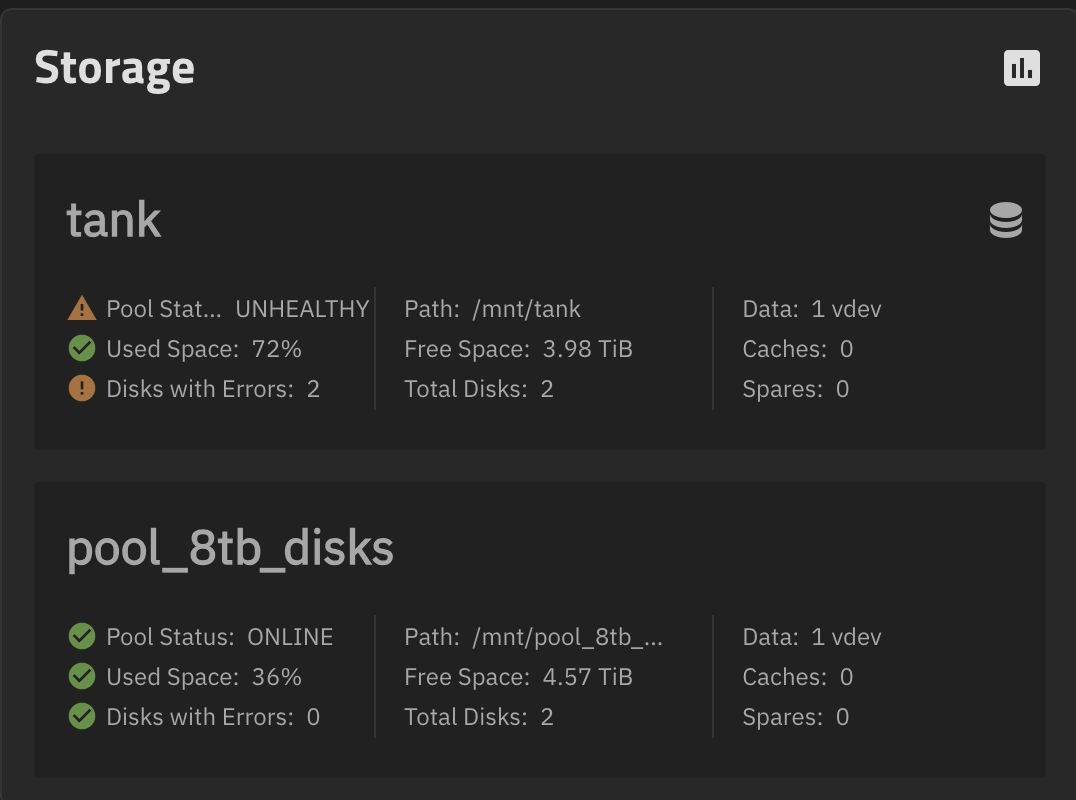
Task: Click the orange Disks with Errors alert icon
Action: point(82,388)
